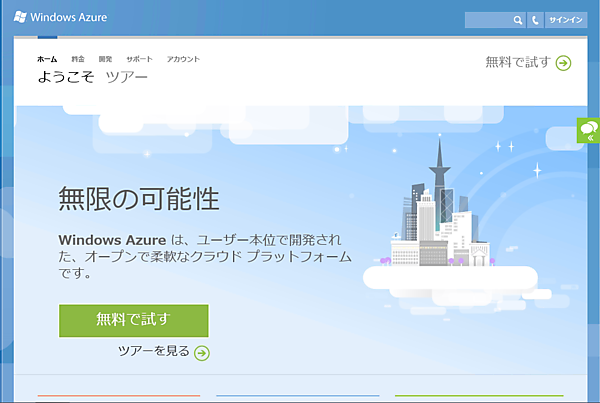The width and height of the screenshot is (600, 403).
Task: Click the city skyline illustration
Action: click(x=440, y=215)
